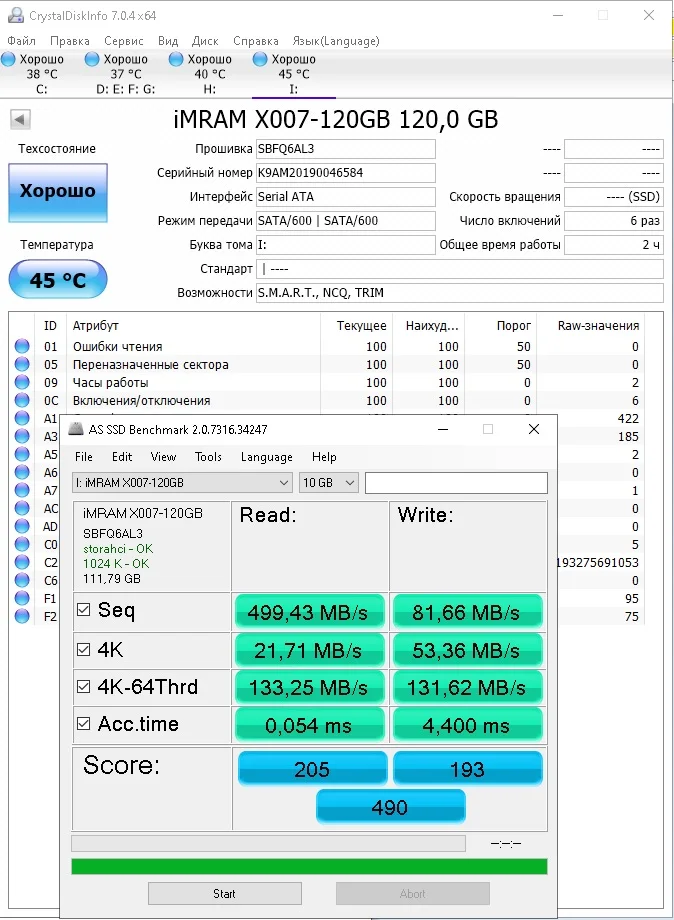Screen dimensions: 674x920
Task: Click the status orb for attribute 05
Action: pos(22,364)
